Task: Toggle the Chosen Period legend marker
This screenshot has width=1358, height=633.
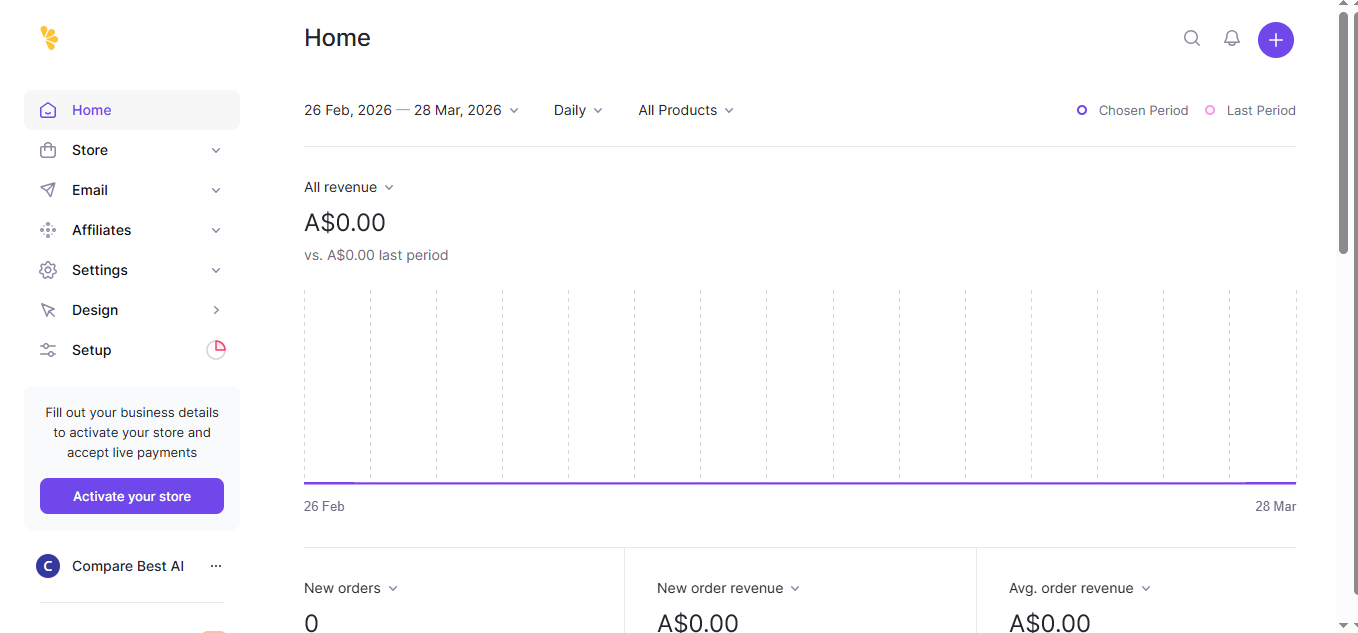Action: pyautogui.click(x=1082, y=110)
